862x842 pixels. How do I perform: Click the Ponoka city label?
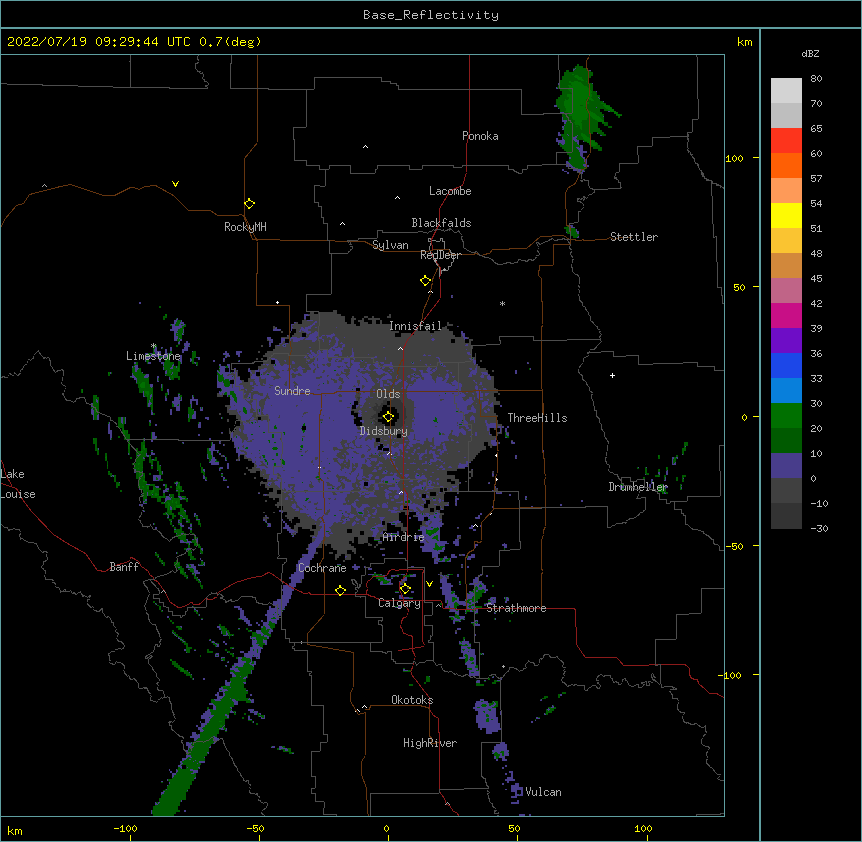point(480,136)
